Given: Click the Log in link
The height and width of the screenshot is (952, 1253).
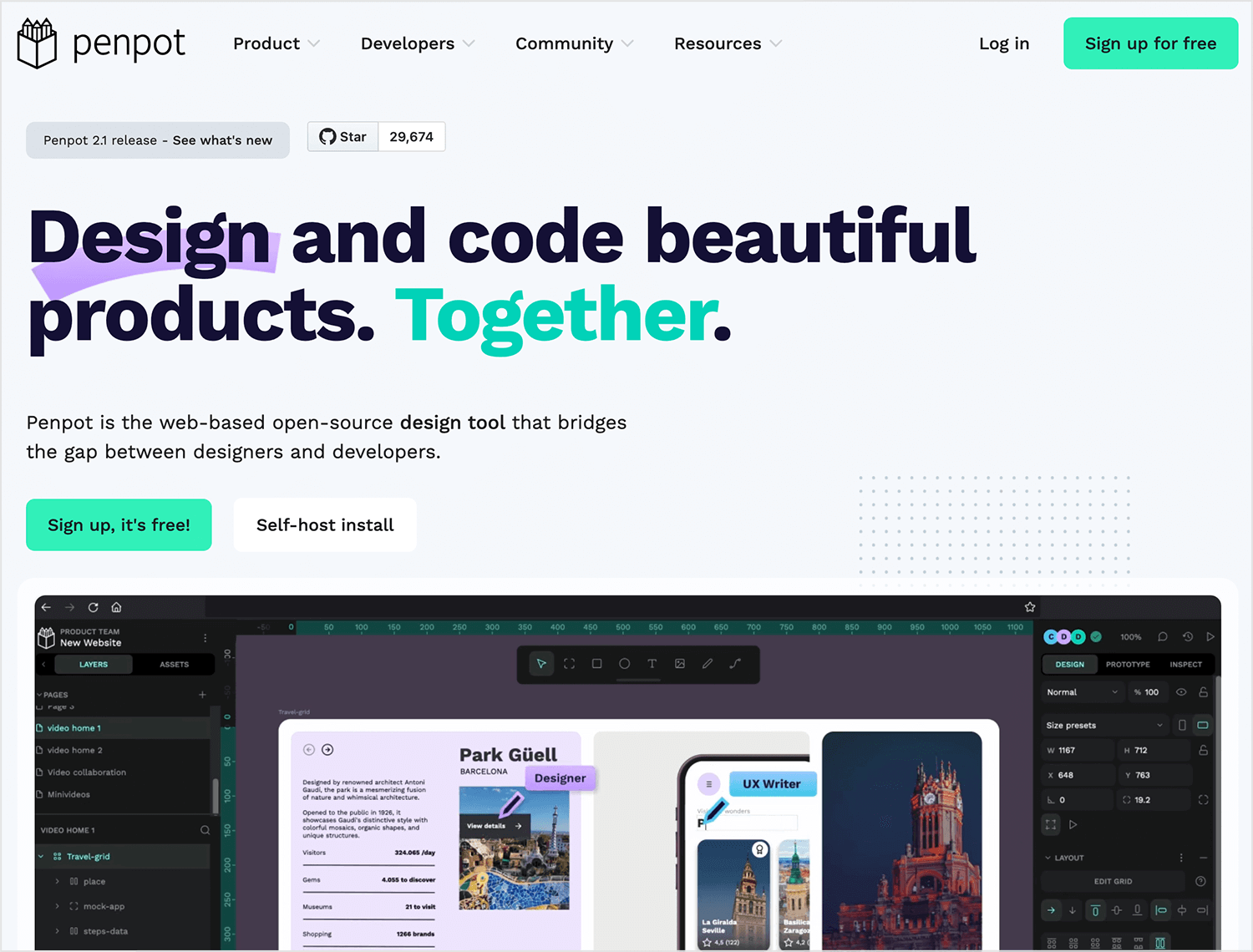Looking at the screenshot, I should click(x=1004, y=43).
